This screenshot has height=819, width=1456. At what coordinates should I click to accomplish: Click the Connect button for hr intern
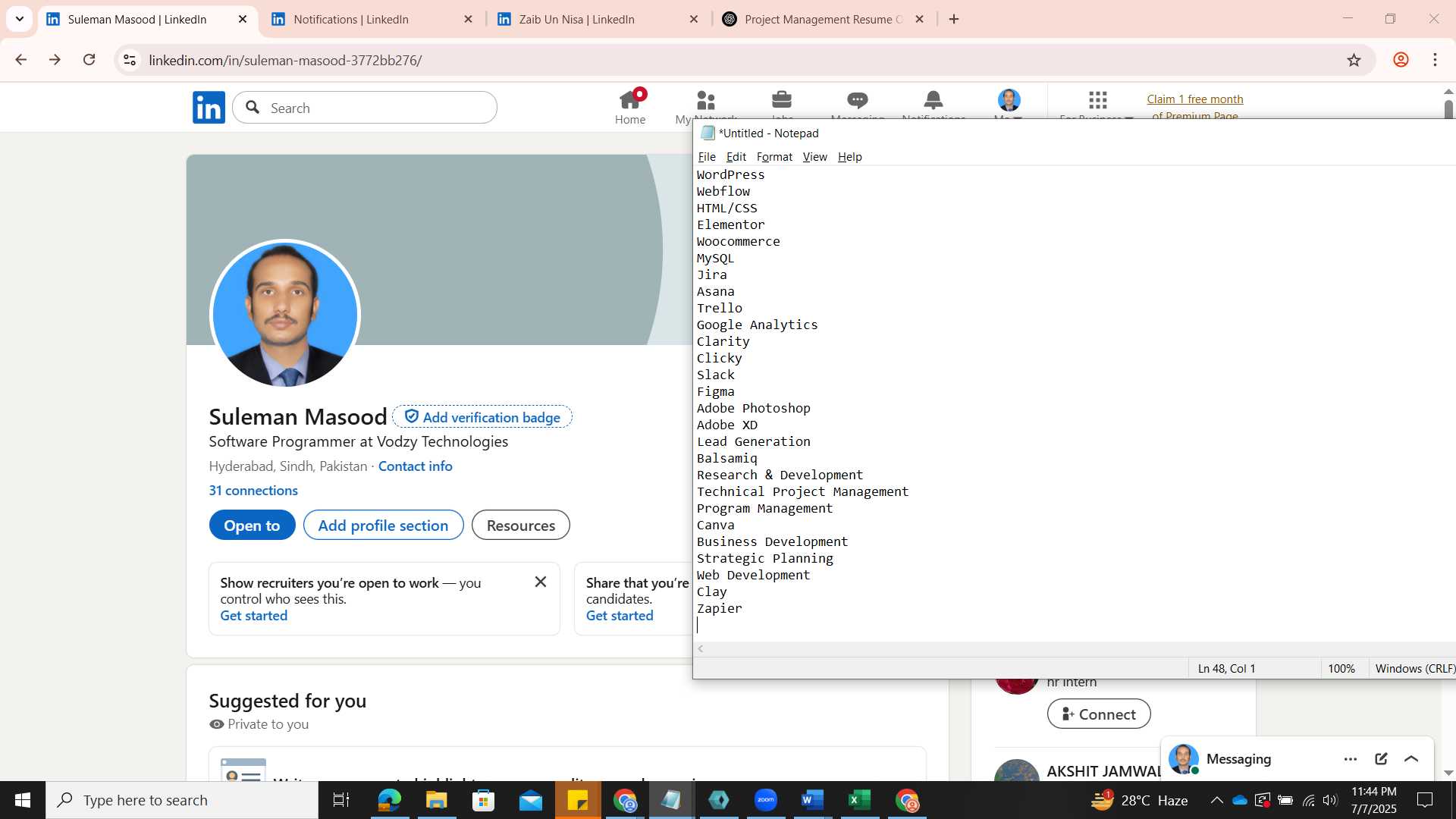1099,714
